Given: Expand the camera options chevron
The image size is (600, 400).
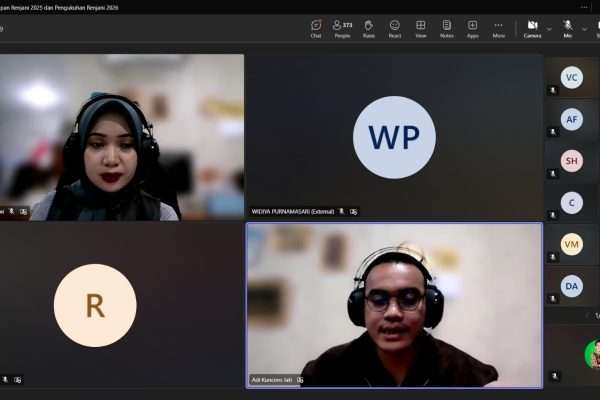Looking at the screenshot, I should pyautogui.click(x=550, y=28).
